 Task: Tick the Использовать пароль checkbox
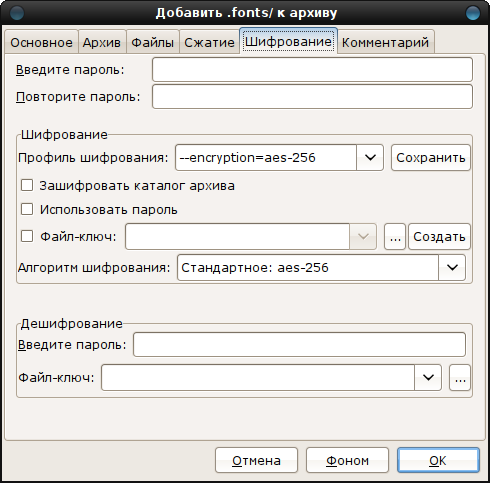[27, 209]
